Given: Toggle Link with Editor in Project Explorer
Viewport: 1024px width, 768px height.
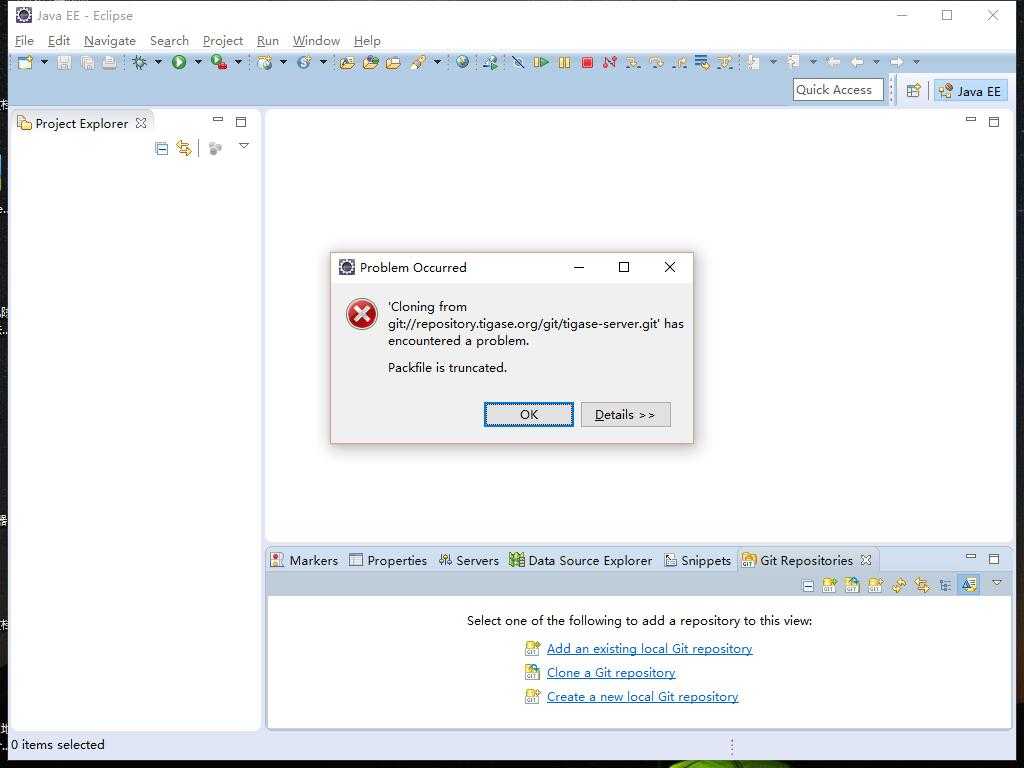Looking at the screenshot, I should click(184, 149).
